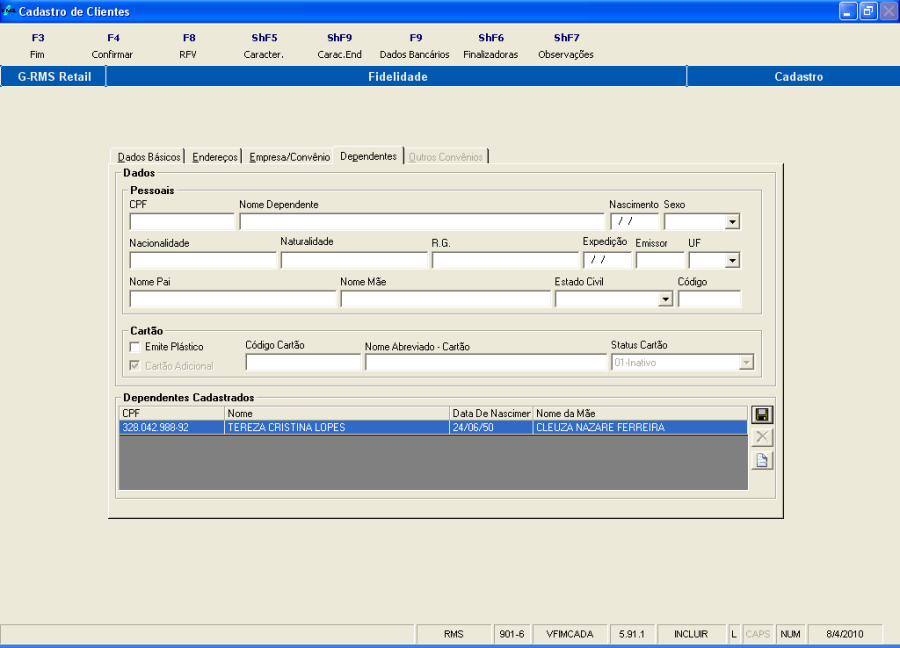Viewport: 900px width, 648px height.
Task: Click the Nome Dependente input field
Action: (x=421, y=222)
